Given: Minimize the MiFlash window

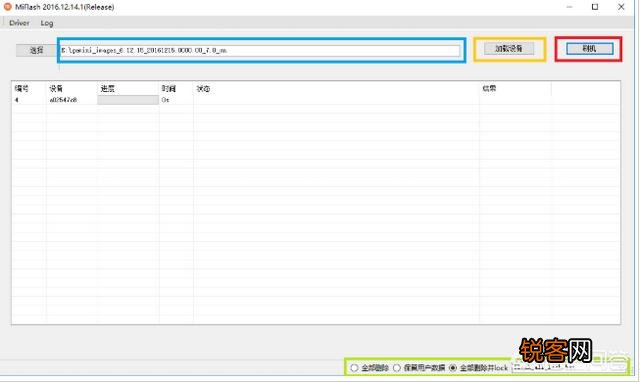Looking at the screenshot, I should [569, 7].
